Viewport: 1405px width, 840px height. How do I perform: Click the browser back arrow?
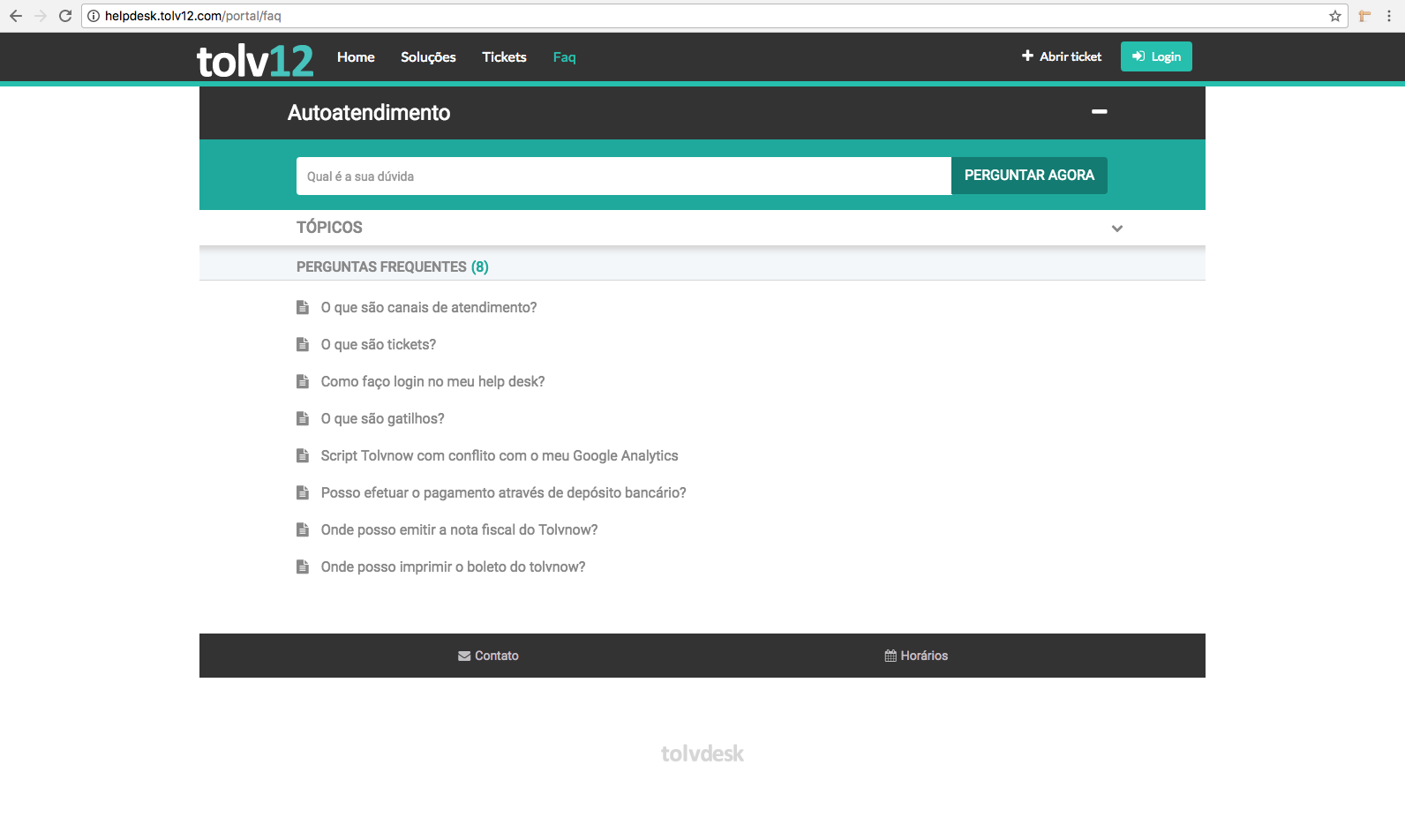[x=16, y=16]
